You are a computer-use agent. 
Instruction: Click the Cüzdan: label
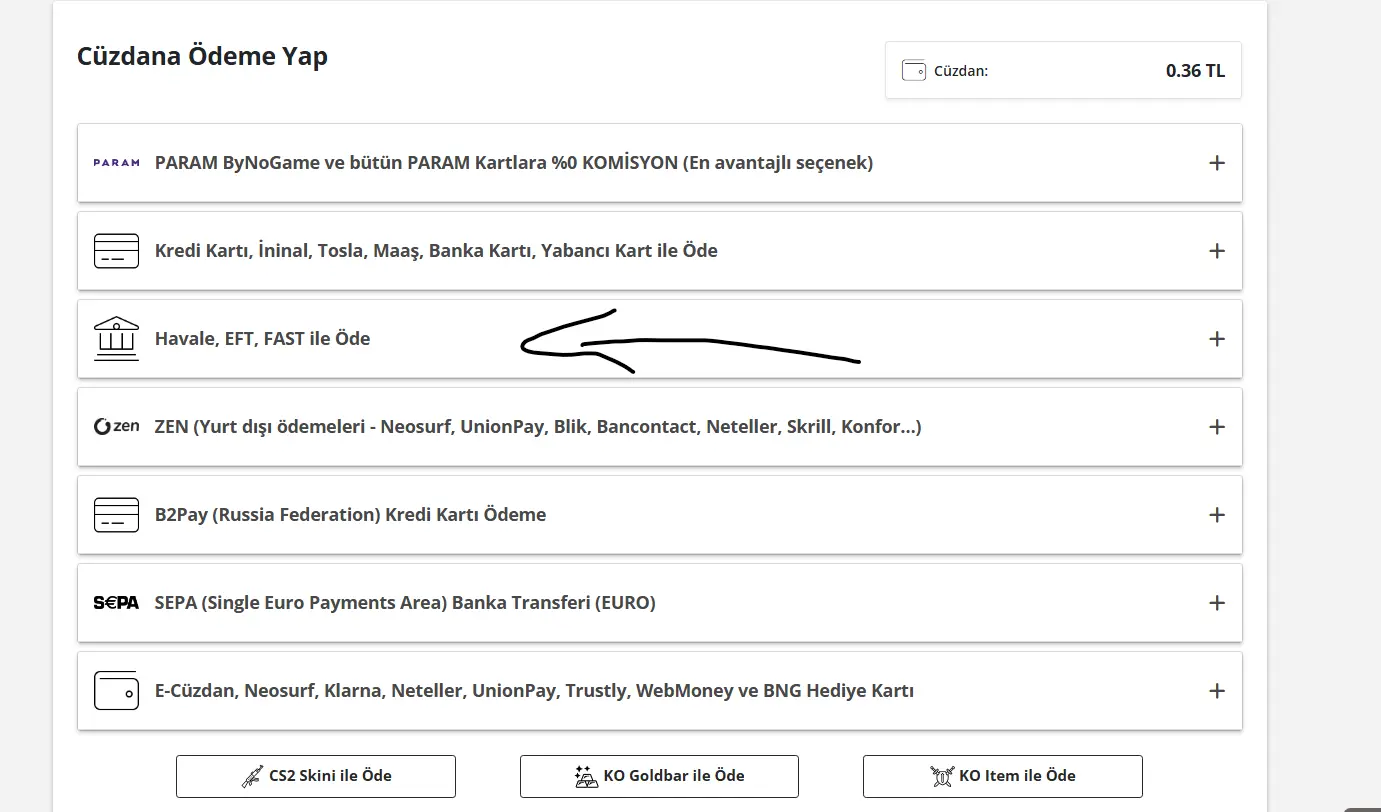coord(961,71)
